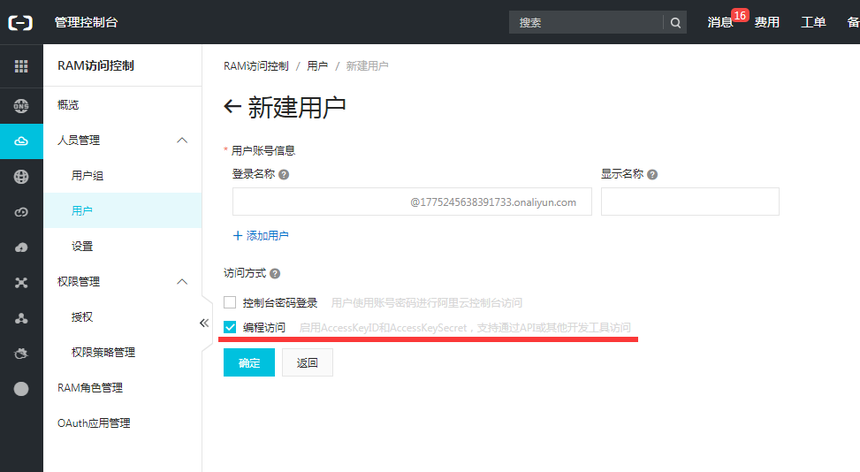This screenshot has height=472, width=860.
Task: Click the 返回 button
Action: point(307,362)
